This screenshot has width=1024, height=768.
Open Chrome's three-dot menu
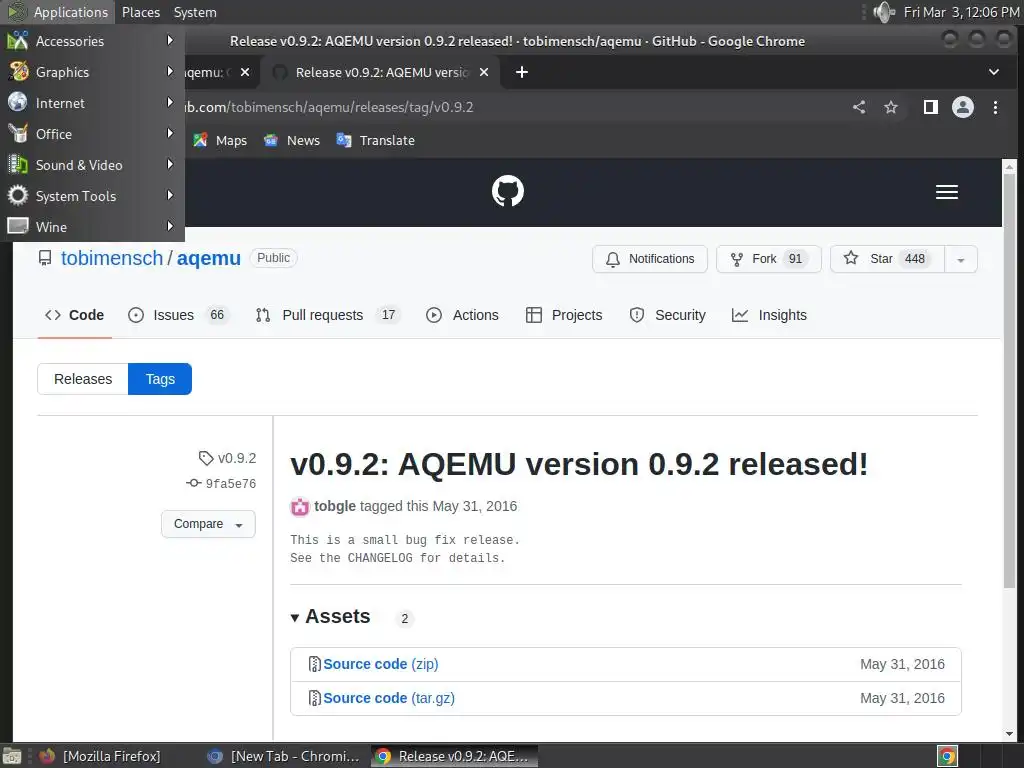tap(995, 107)
